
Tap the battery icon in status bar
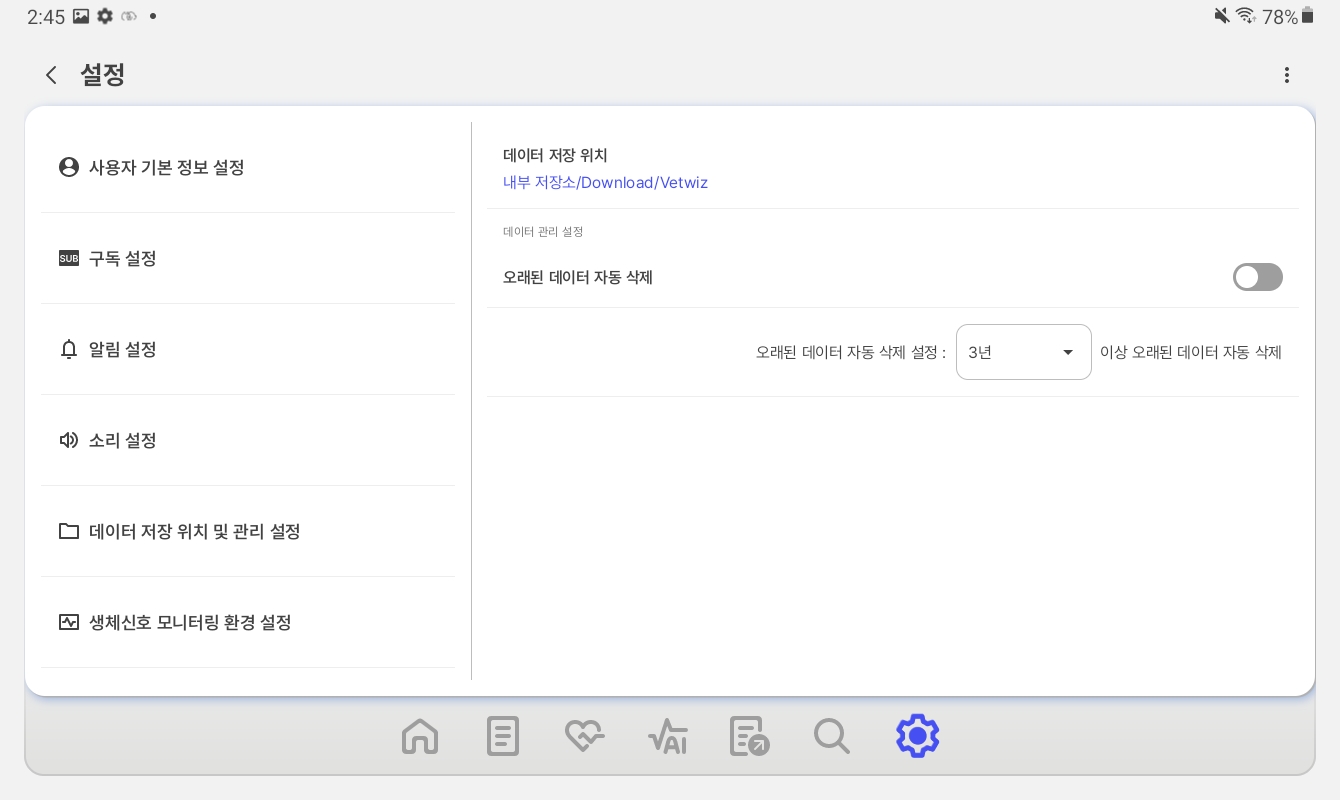(1307, 15)
